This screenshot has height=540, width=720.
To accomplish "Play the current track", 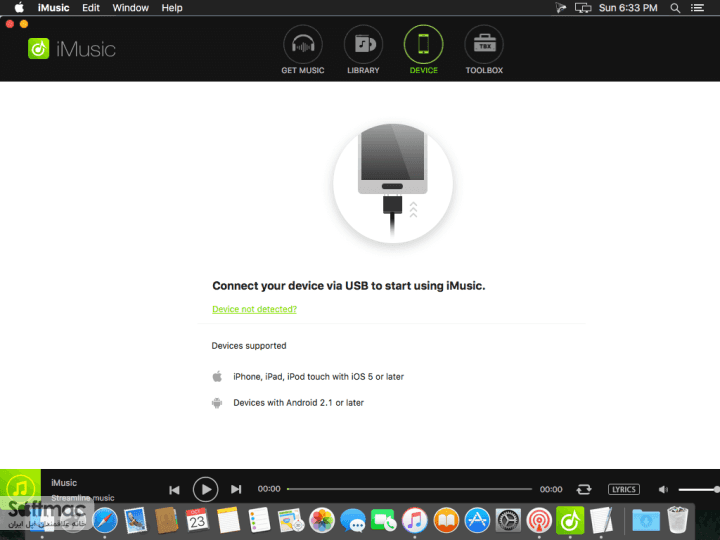I will (x=205, y=489).
